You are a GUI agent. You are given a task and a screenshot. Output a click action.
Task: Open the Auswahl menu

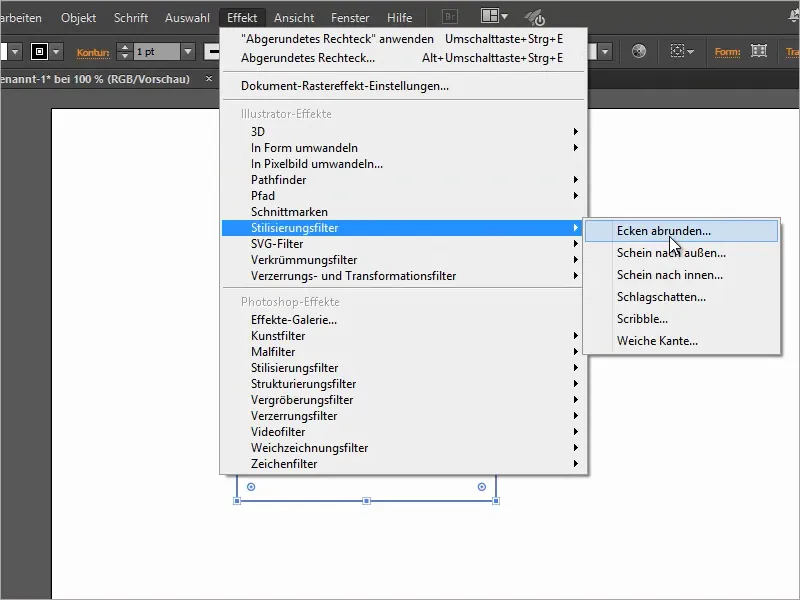click(x=187, y=18)
